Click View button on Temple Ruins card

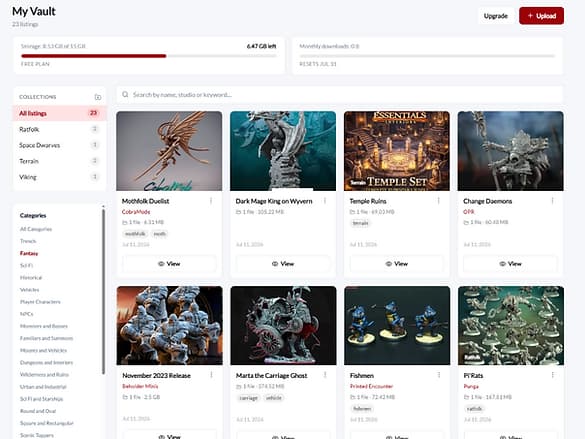(x=397, y=264)
